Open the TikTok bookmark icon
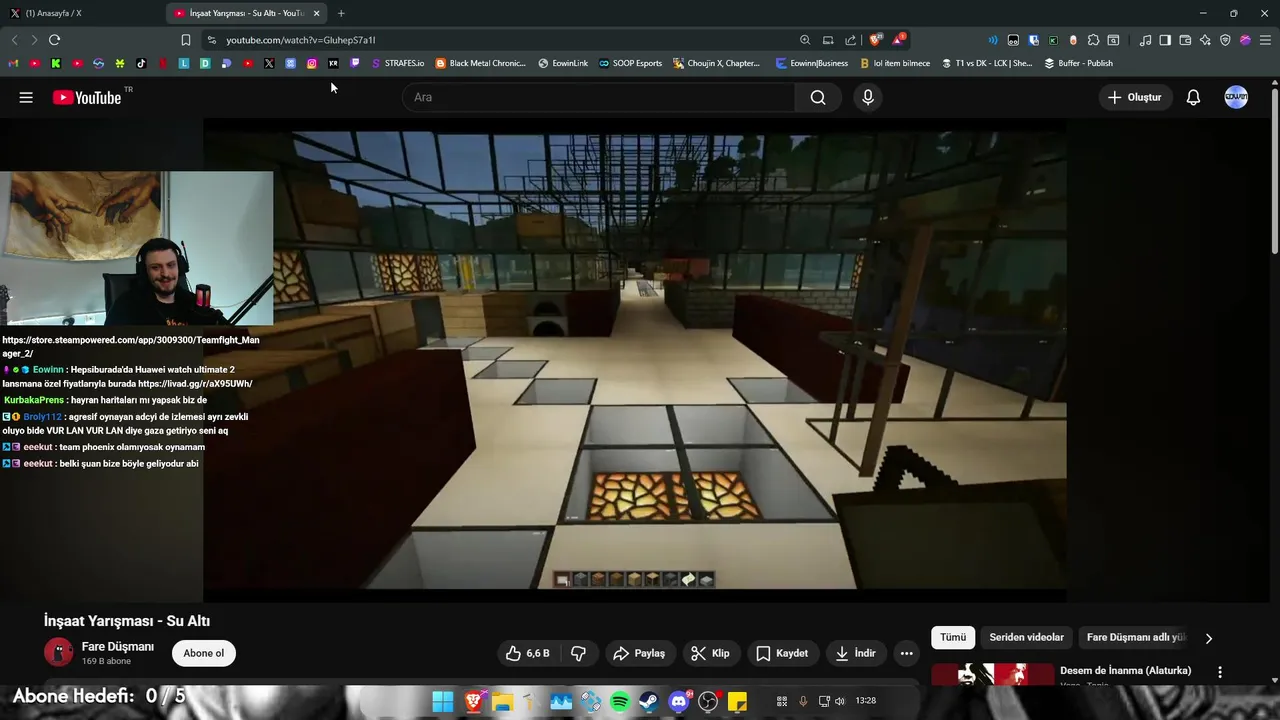This screenshot has width=1280, height=720. 141,63
